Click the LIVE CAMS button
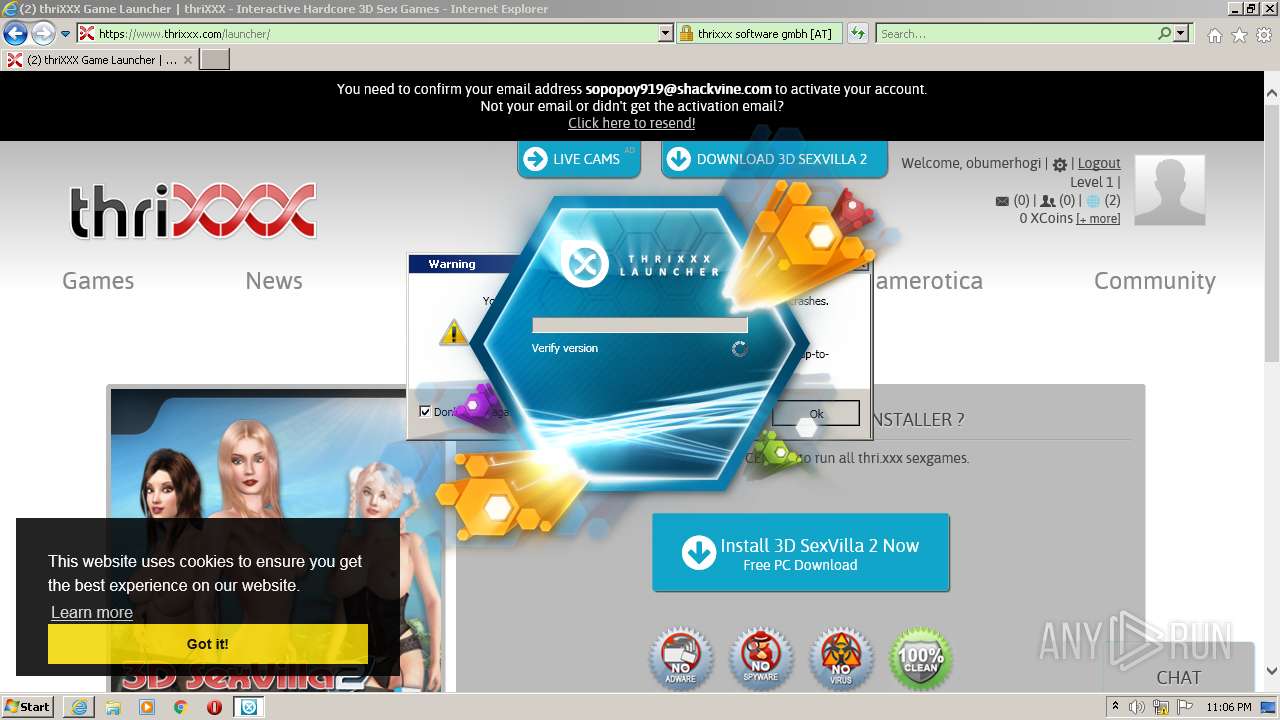 pyautogui.click(x=579, y=159)
